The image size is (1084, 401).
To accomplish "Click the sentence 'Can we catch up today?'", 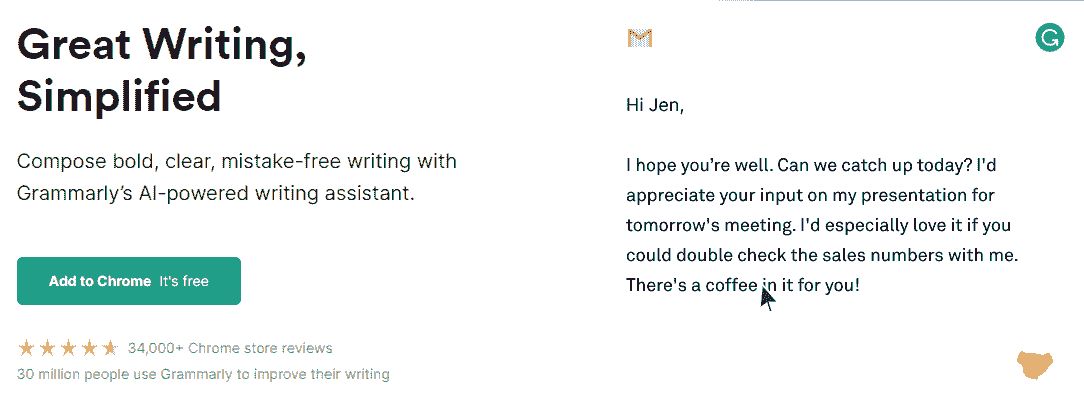I will 874,166.
